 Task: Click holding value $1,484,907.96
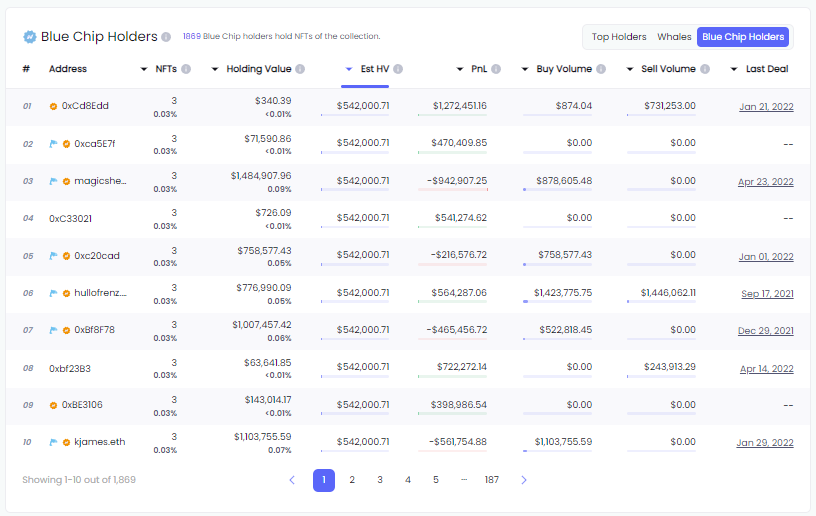pyautogui.click(x=261, y=176)
